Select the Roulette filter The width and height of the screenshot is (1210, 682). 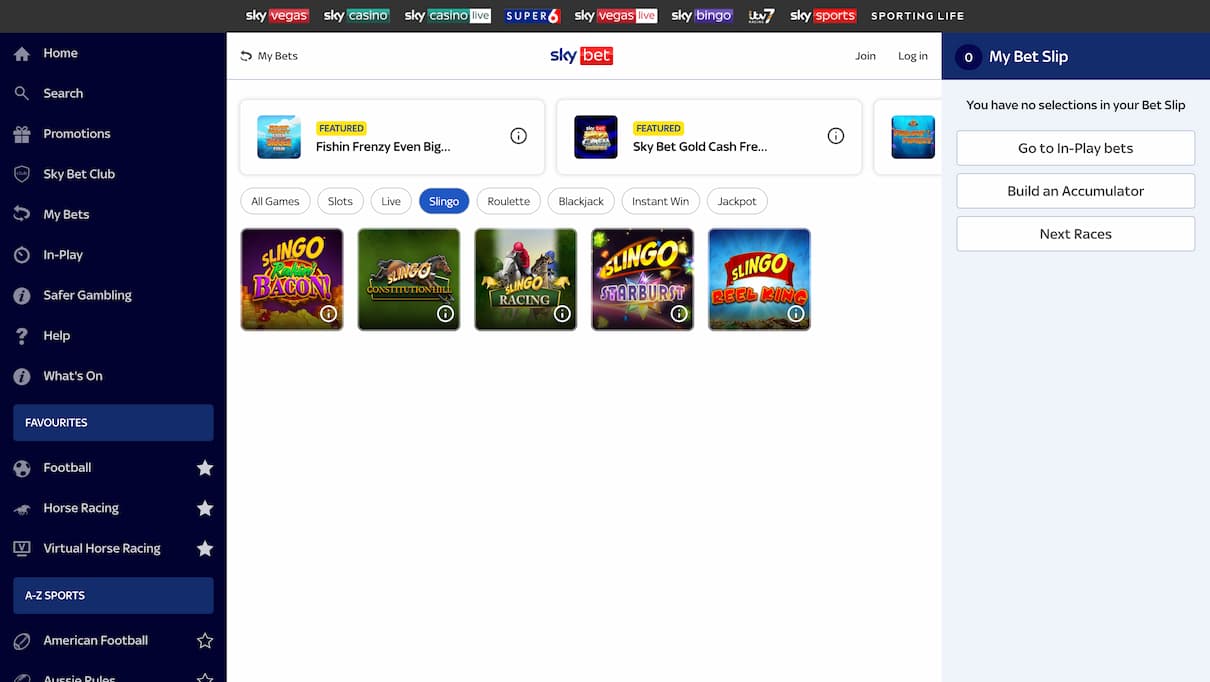[x=509, y=201]
